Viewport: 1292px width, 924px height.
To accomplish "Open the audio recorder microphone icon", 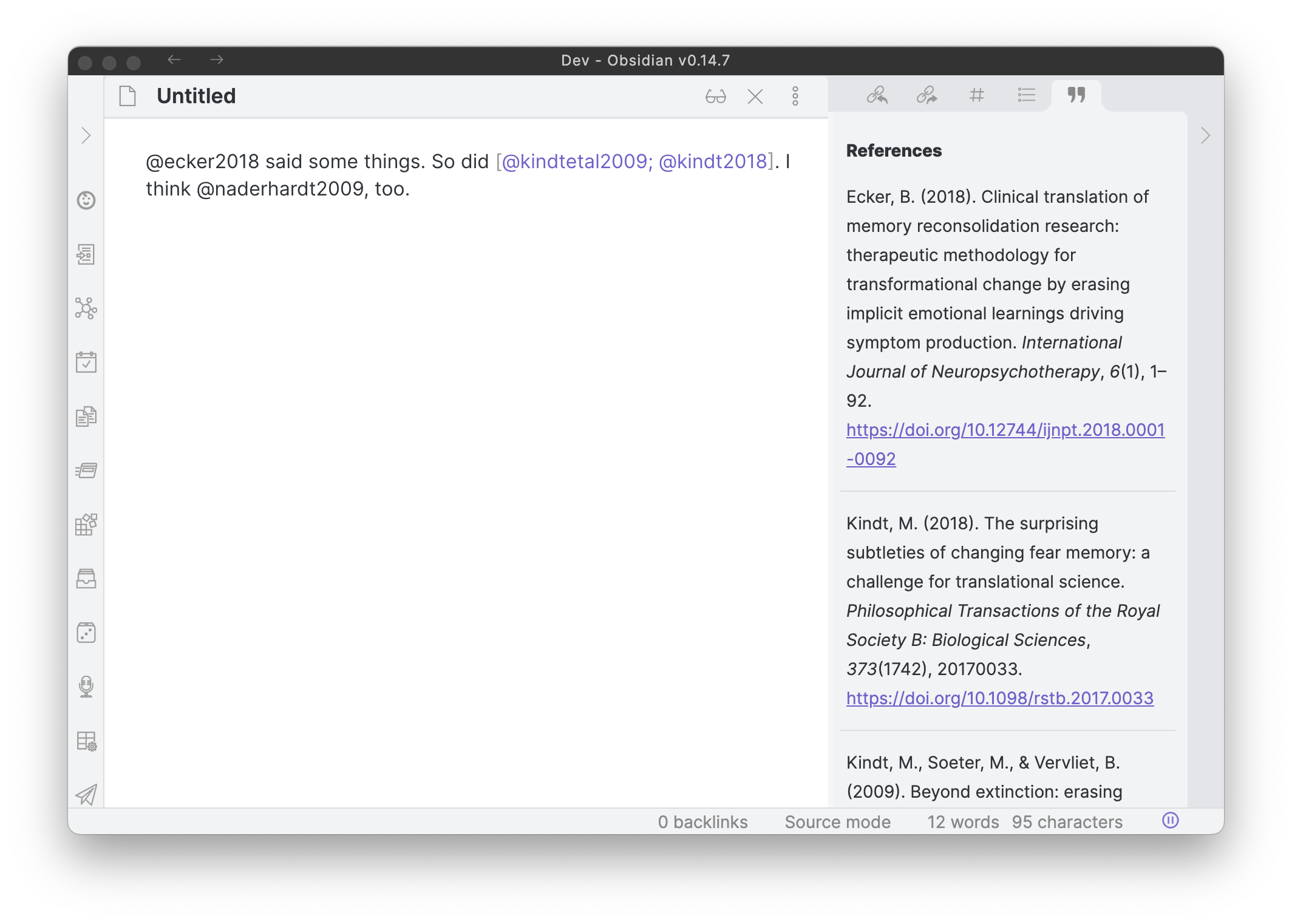I will (86, 687).
